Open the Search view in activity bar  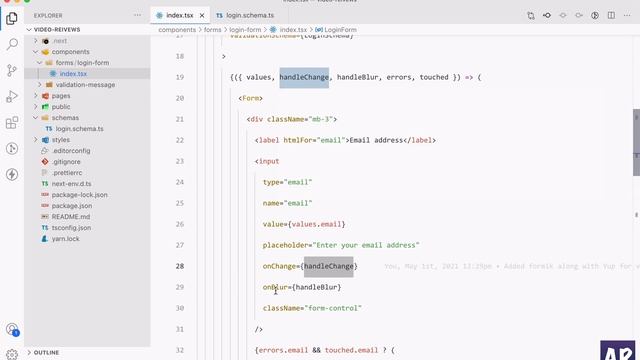[12, 44]
